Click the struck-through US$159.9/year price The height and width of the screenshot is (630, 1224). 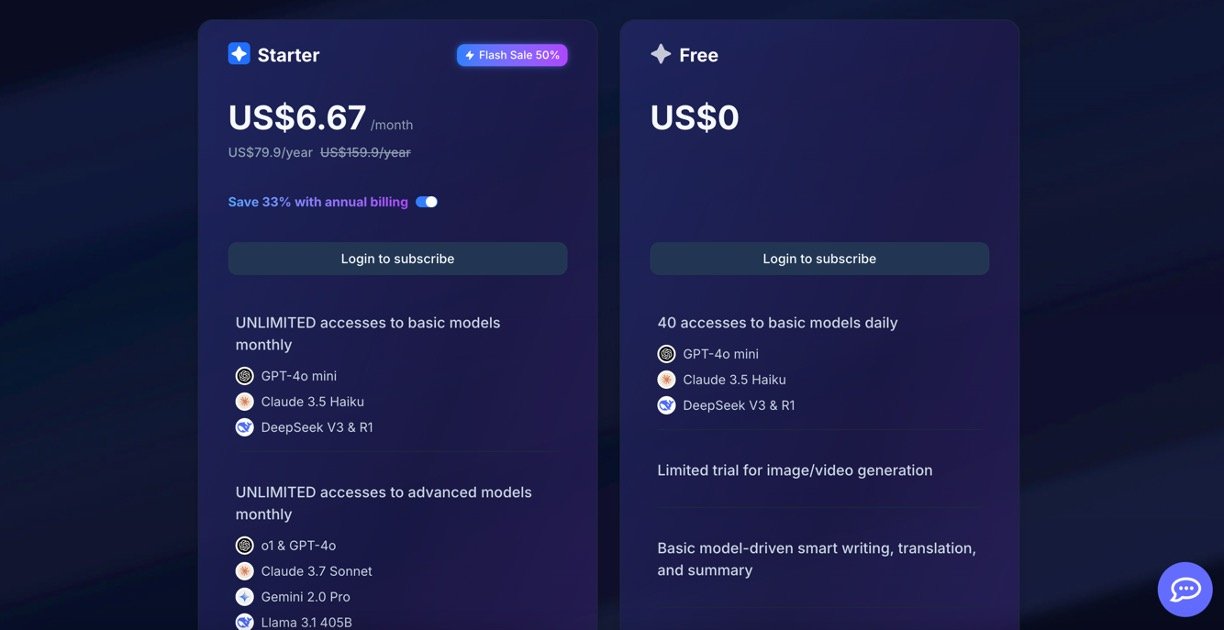pyautogui.click(x=365, y=152)
